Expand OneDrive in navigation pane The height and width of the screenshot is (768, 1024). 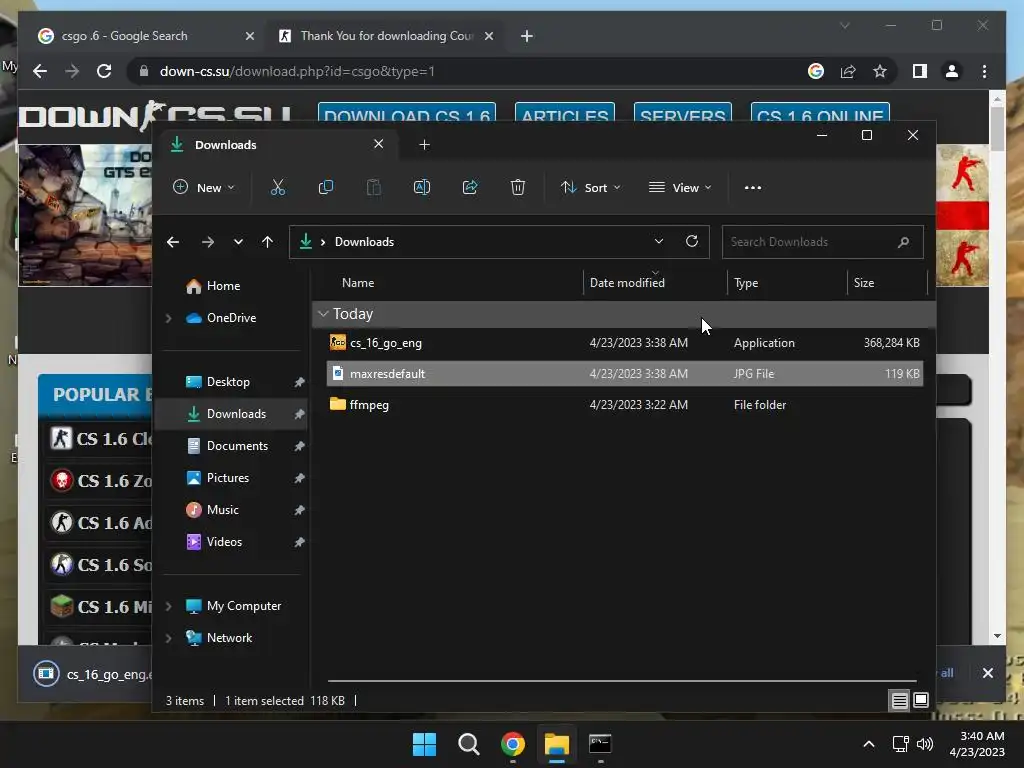[x=168, y=318]
